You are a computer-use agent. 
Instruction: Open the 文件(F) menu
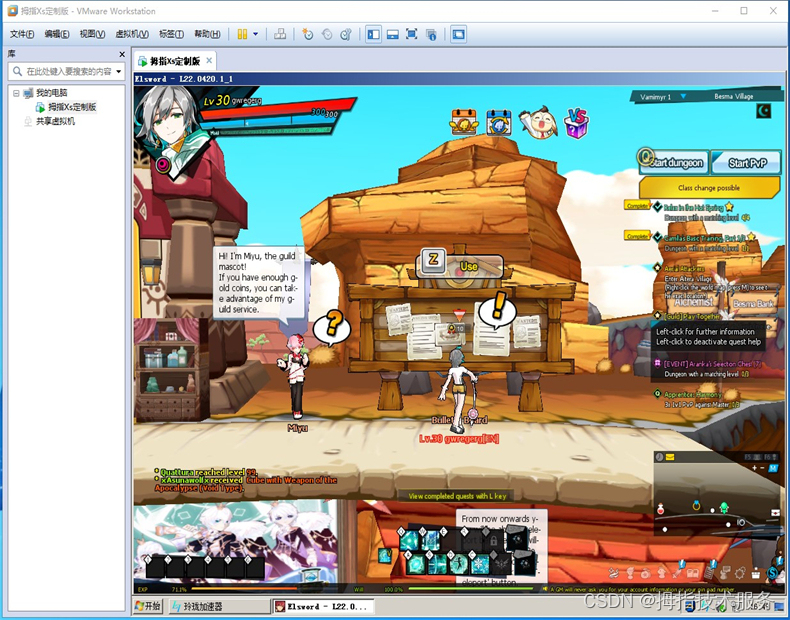coord(22,34)
